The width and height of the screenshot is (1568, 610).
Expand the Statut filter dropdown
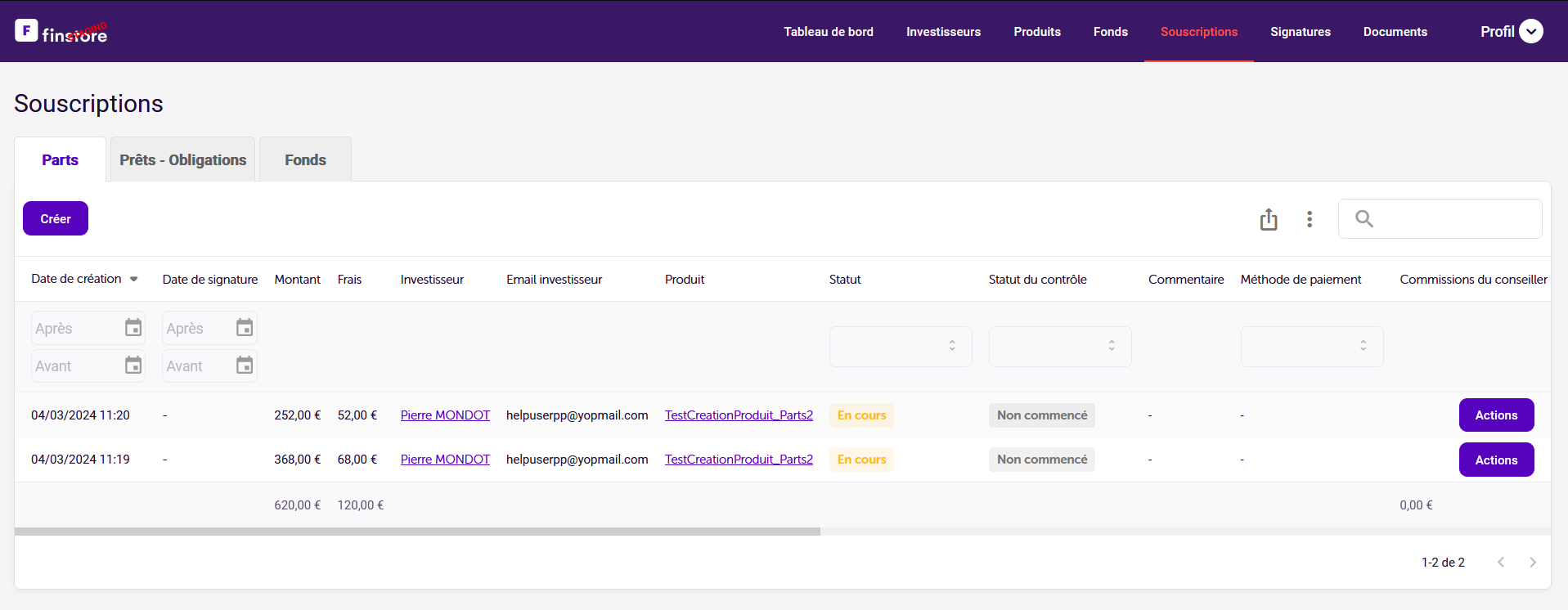(x=900, y=346)
